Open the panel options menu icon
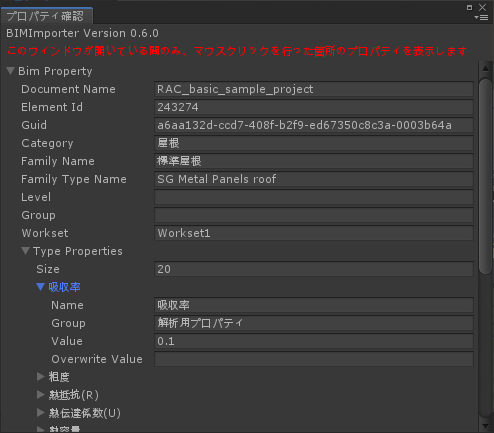Screen dimensions: 494x433 click(x=481, y=18)
